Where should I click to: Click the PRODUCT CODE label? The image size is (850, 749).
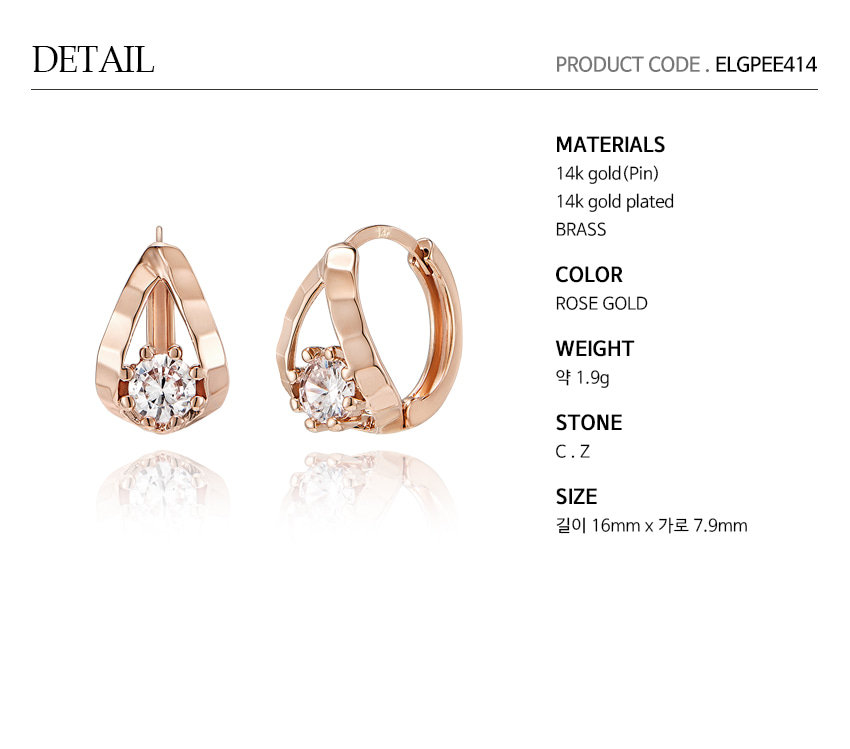pos(628,64)
